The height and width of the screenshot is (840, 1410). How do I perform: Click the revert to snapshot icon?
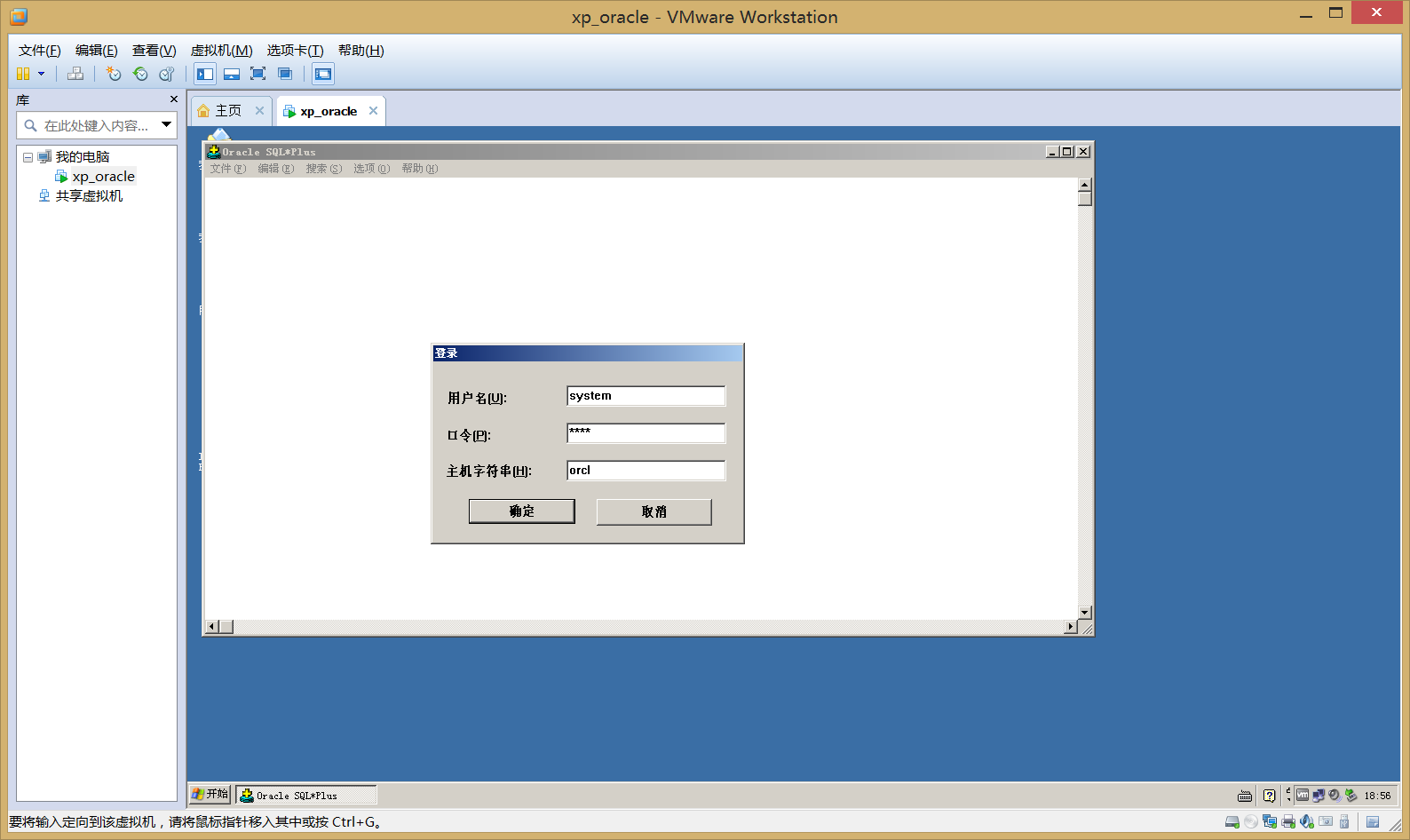pos(140,74)
